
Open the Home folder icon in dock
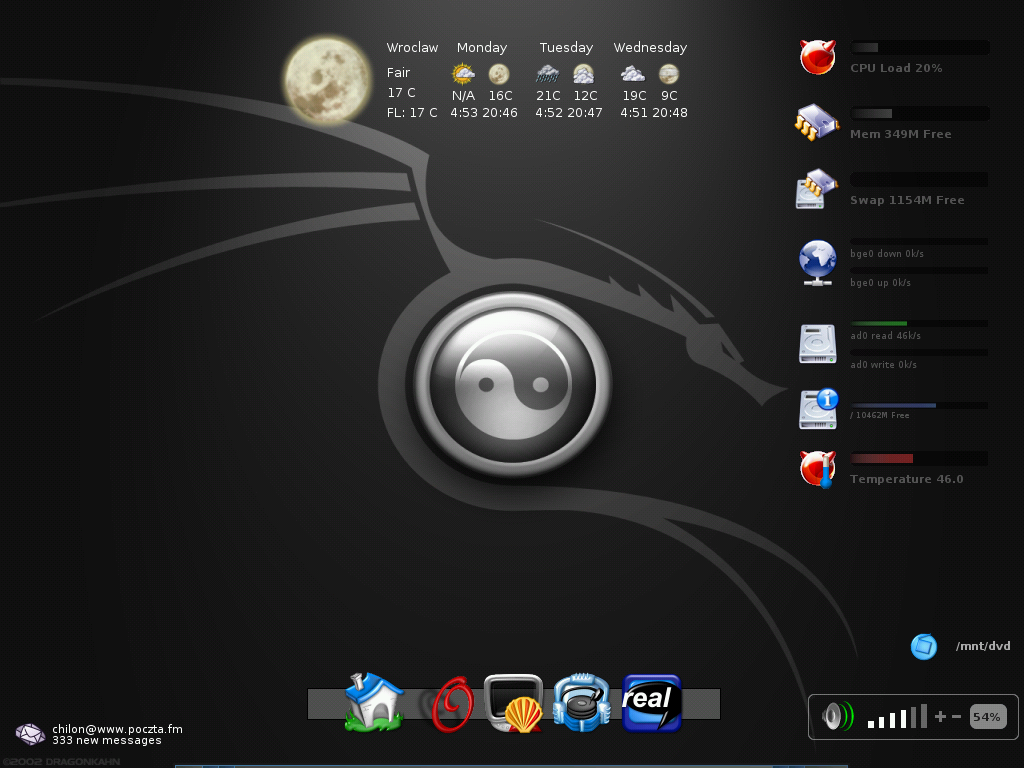coord(373,702)
